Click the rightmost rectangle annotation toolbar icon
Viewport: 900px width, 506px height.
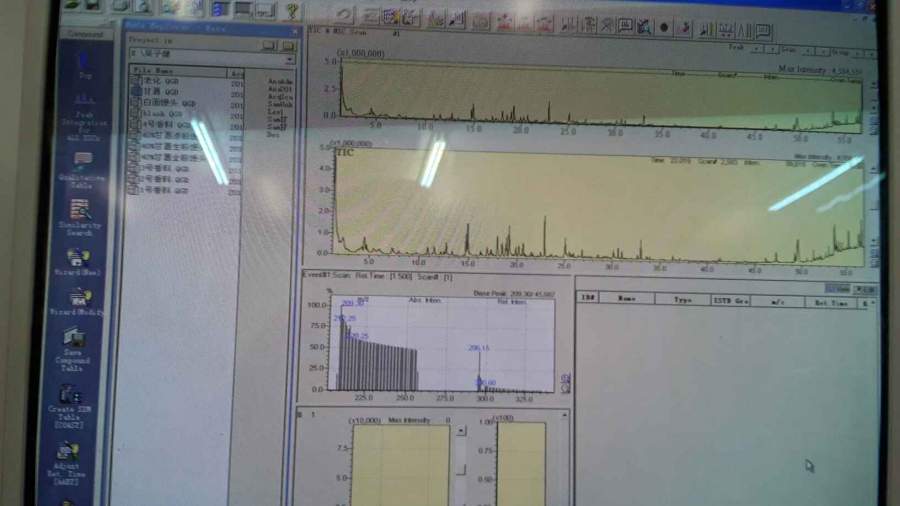click(x=764, y=30)
